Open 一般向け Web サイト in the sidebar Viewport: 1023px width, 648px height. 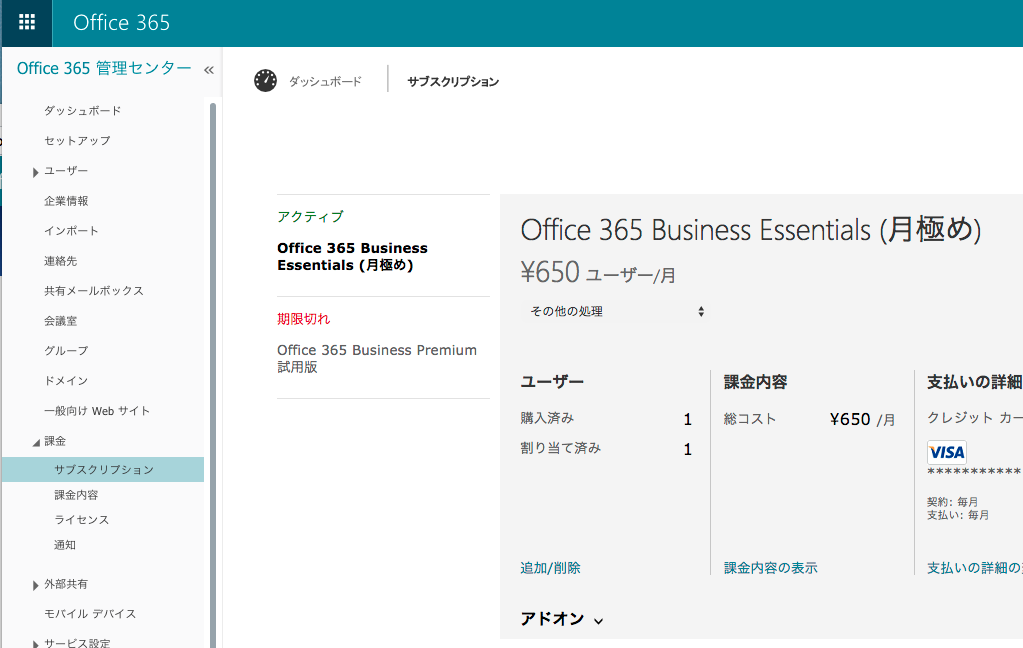pos(97,410)
